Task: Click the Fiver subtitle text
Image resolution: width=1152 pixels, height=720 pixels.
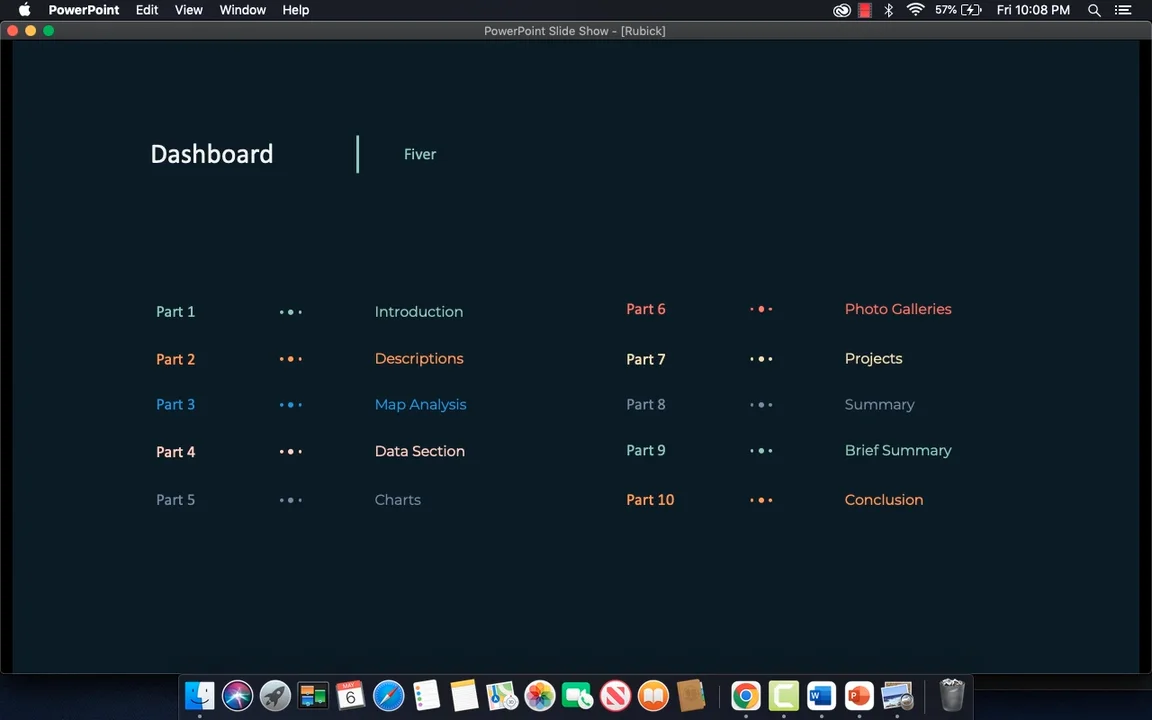Action: coord(420,154)
